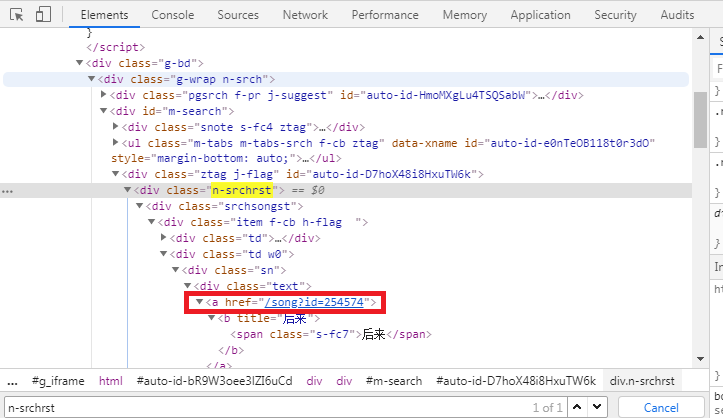723x418 pixels.
Task: Follow the /song?id=254574 link
Action: [317, 302]
